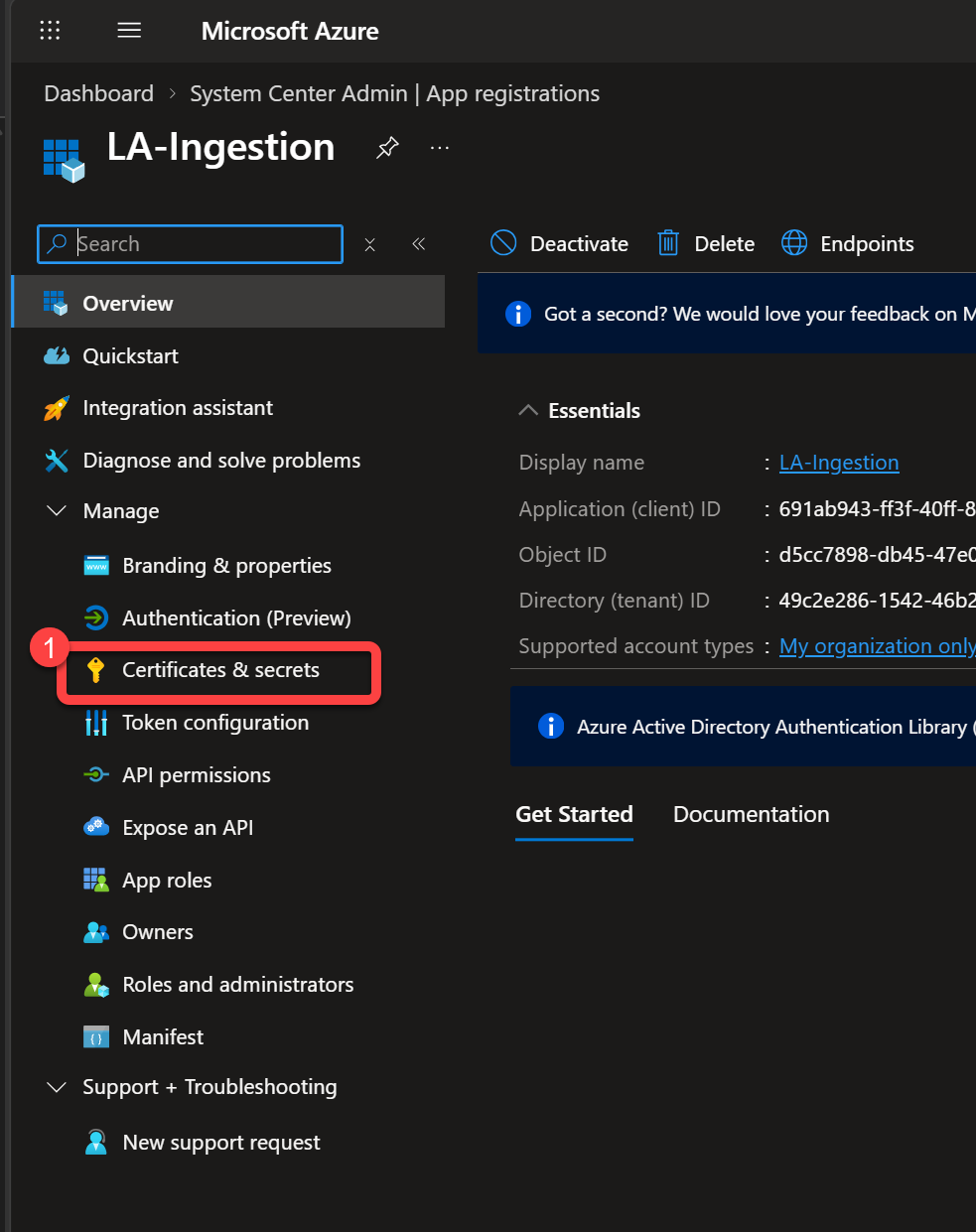976x1232 pixels.
Task: Click the Diagnose and solve problems wrench icon
Action: [57, 461]
